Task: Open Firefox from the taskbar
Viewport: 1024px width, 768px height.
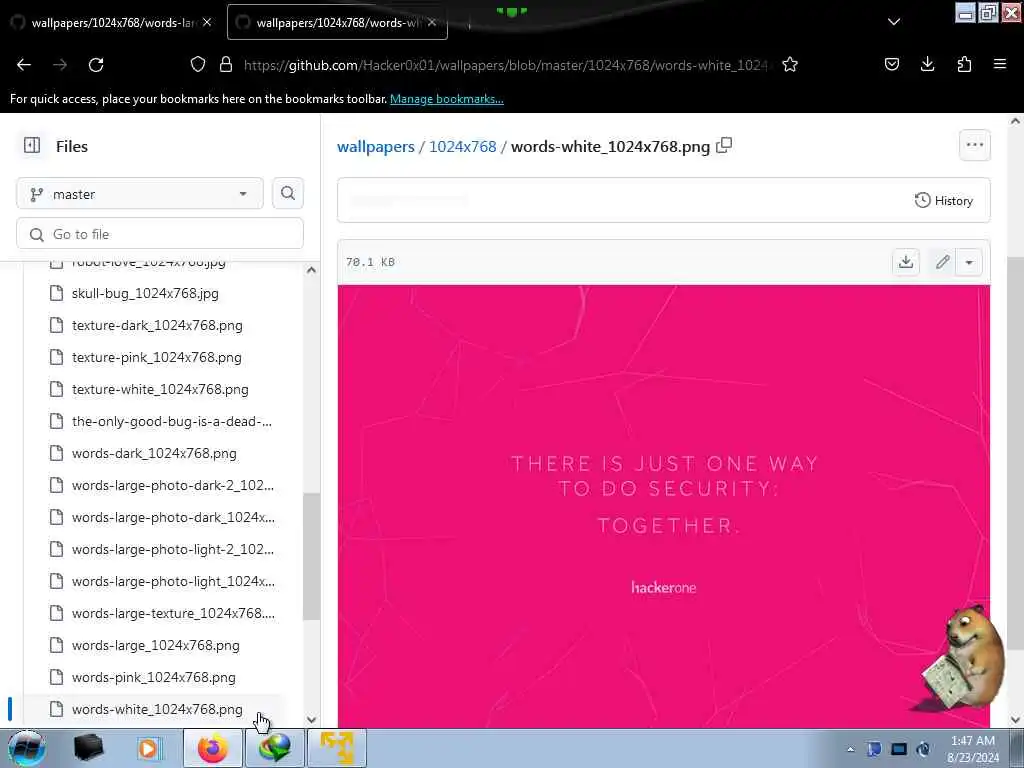Action: 212,748
